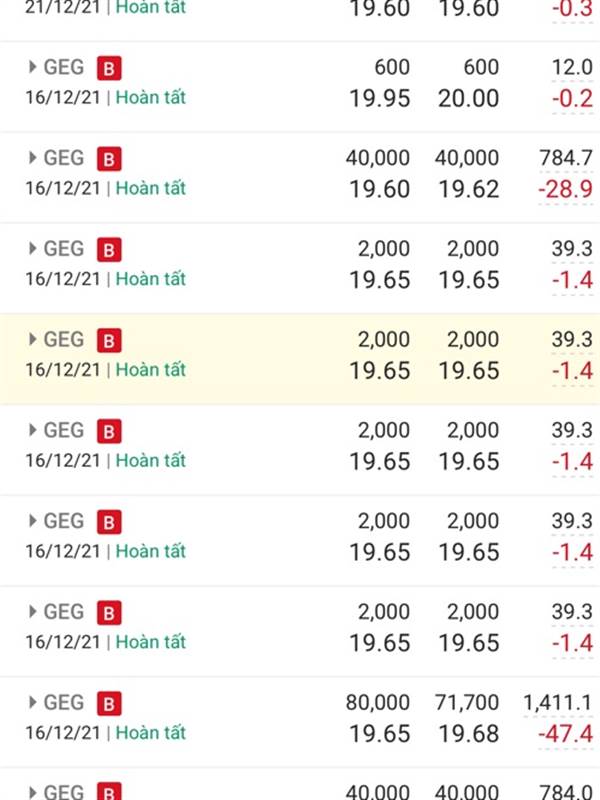This screenshot has height=800, width=600.
Task: Tap the B badge on the 2,000-share row above the 80,000 order
Action: 109,613
